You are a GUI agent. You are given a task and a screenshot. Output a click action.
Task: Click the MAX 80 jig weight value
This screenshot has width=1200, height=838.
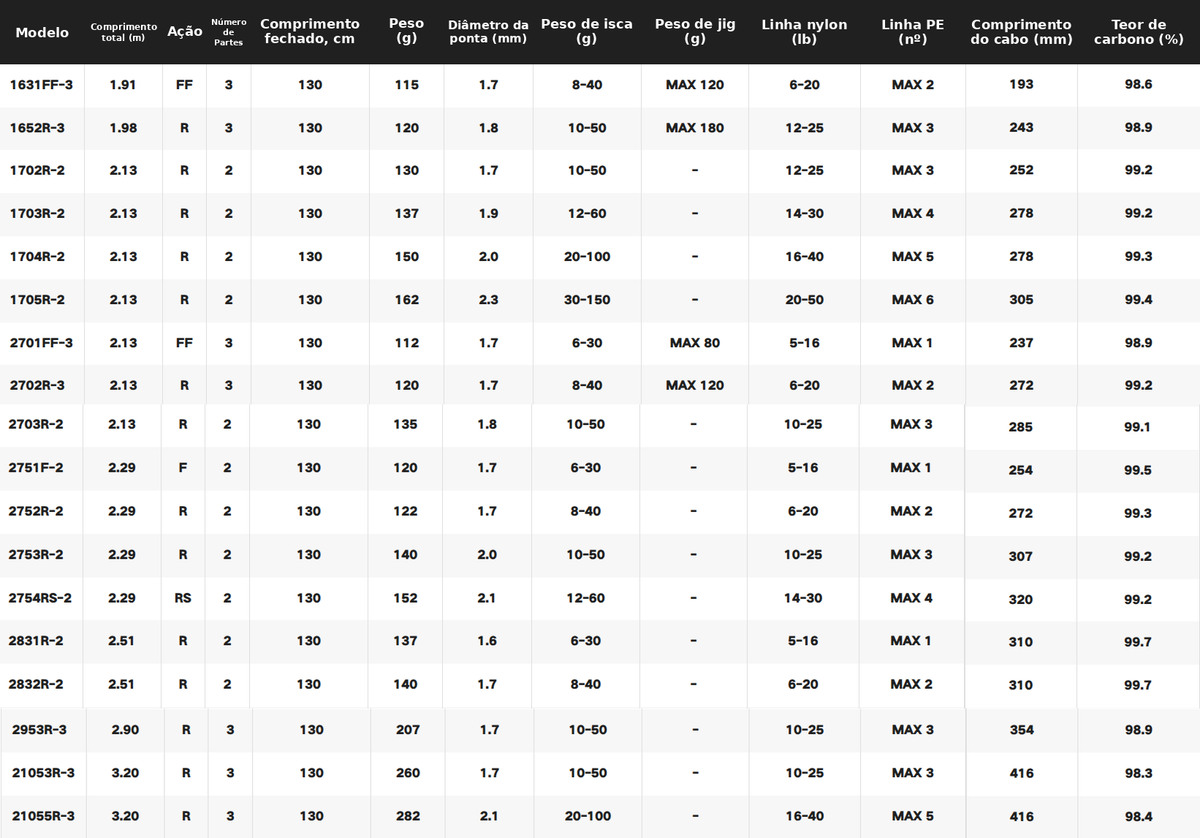pos(695,343)
